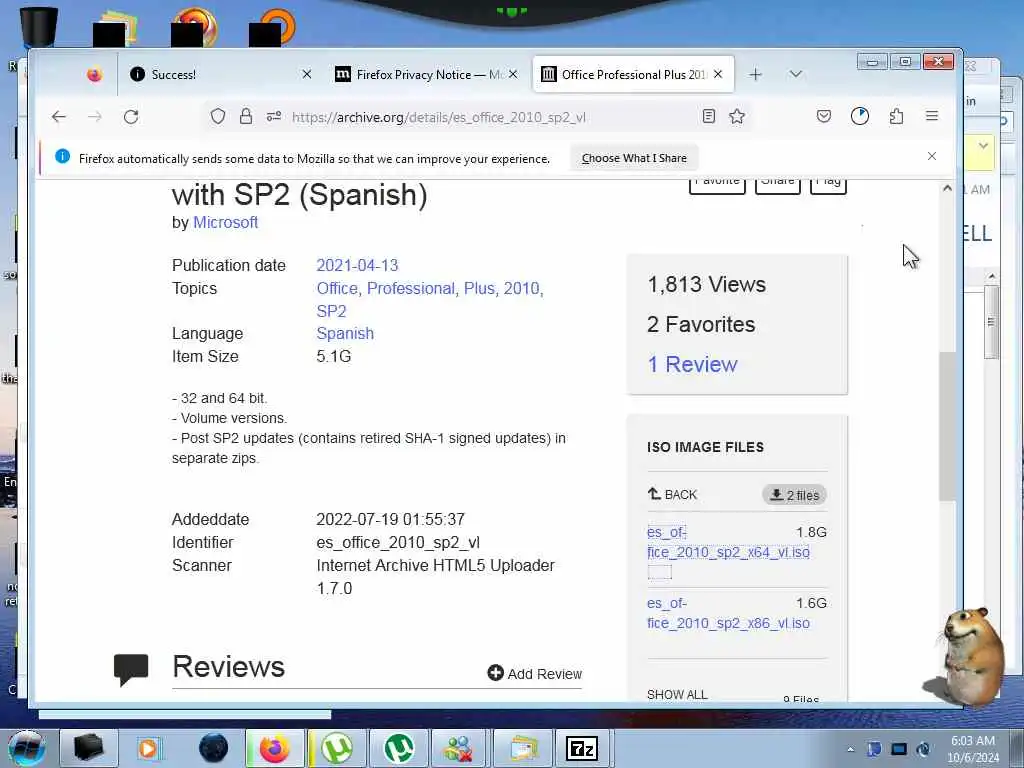Click the scrollbar up arrow in Firefox

(948, 189)
